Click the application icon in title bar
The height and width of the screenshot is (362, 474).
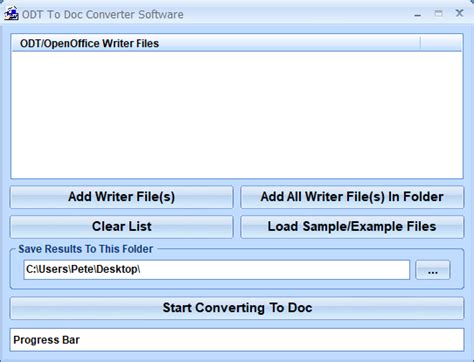11,14
